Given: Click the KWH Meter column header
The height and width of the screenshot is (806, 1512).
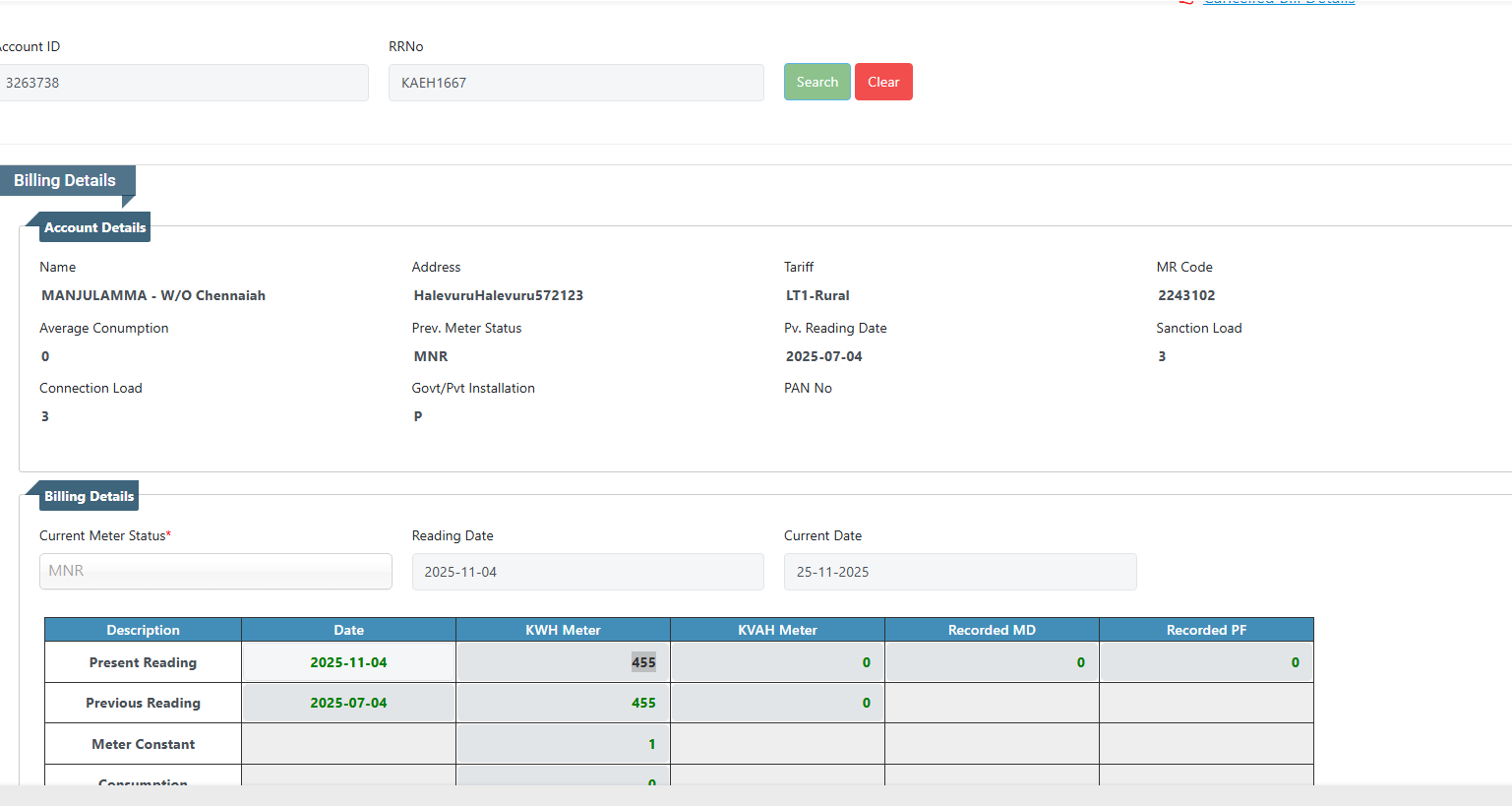Looking at the screenshot, I should [x=563, y=630].
